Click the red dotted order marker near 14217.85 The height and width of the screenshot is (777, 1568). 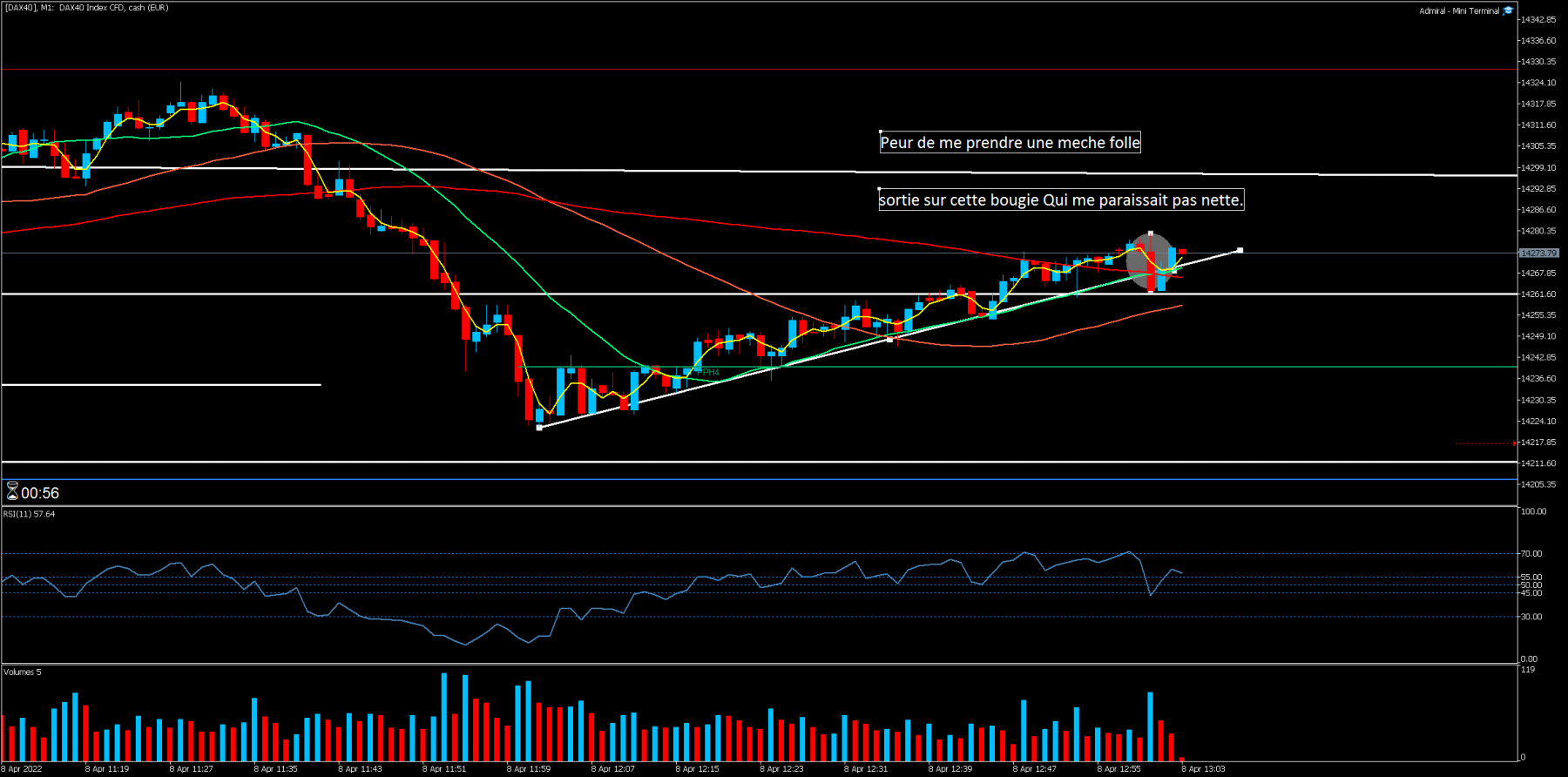pyautogui.click(x=1485, y=443)
